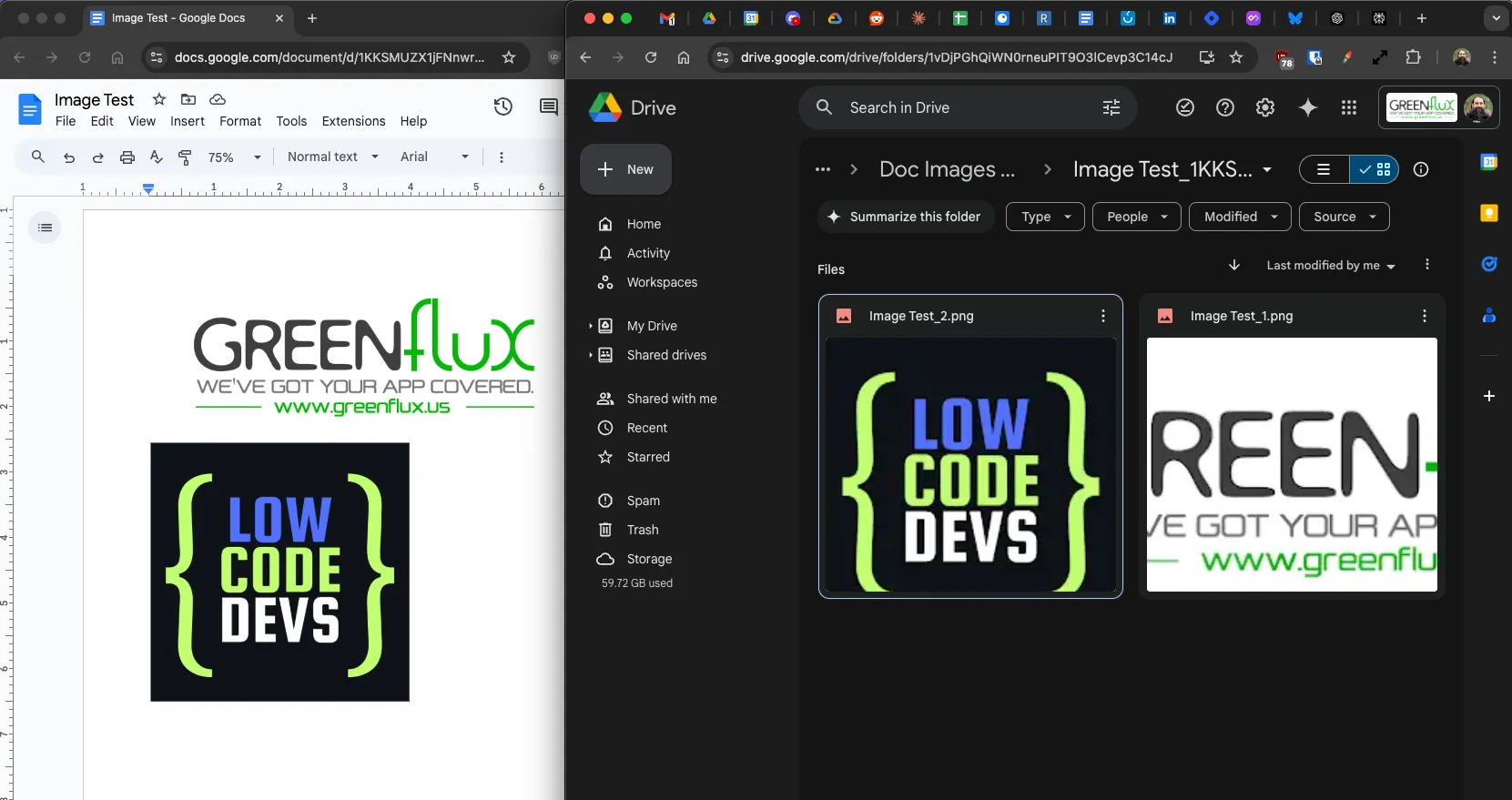Open Image Test_1.png thumbnail
Screen dimensions: 1512x800
(1291, 464)
